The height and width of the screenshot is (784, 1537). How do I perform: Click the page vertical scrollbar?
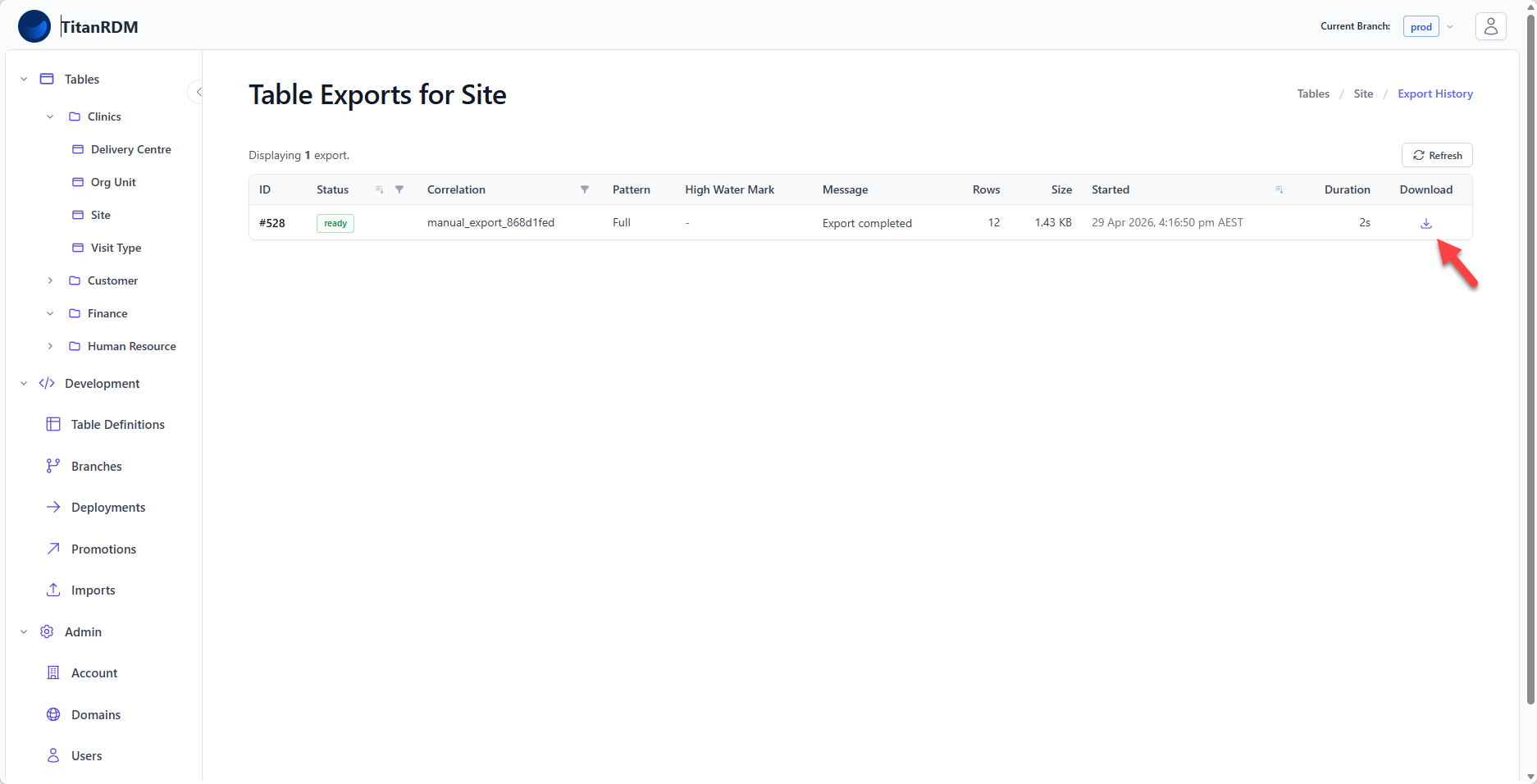tap(1530, 359)
